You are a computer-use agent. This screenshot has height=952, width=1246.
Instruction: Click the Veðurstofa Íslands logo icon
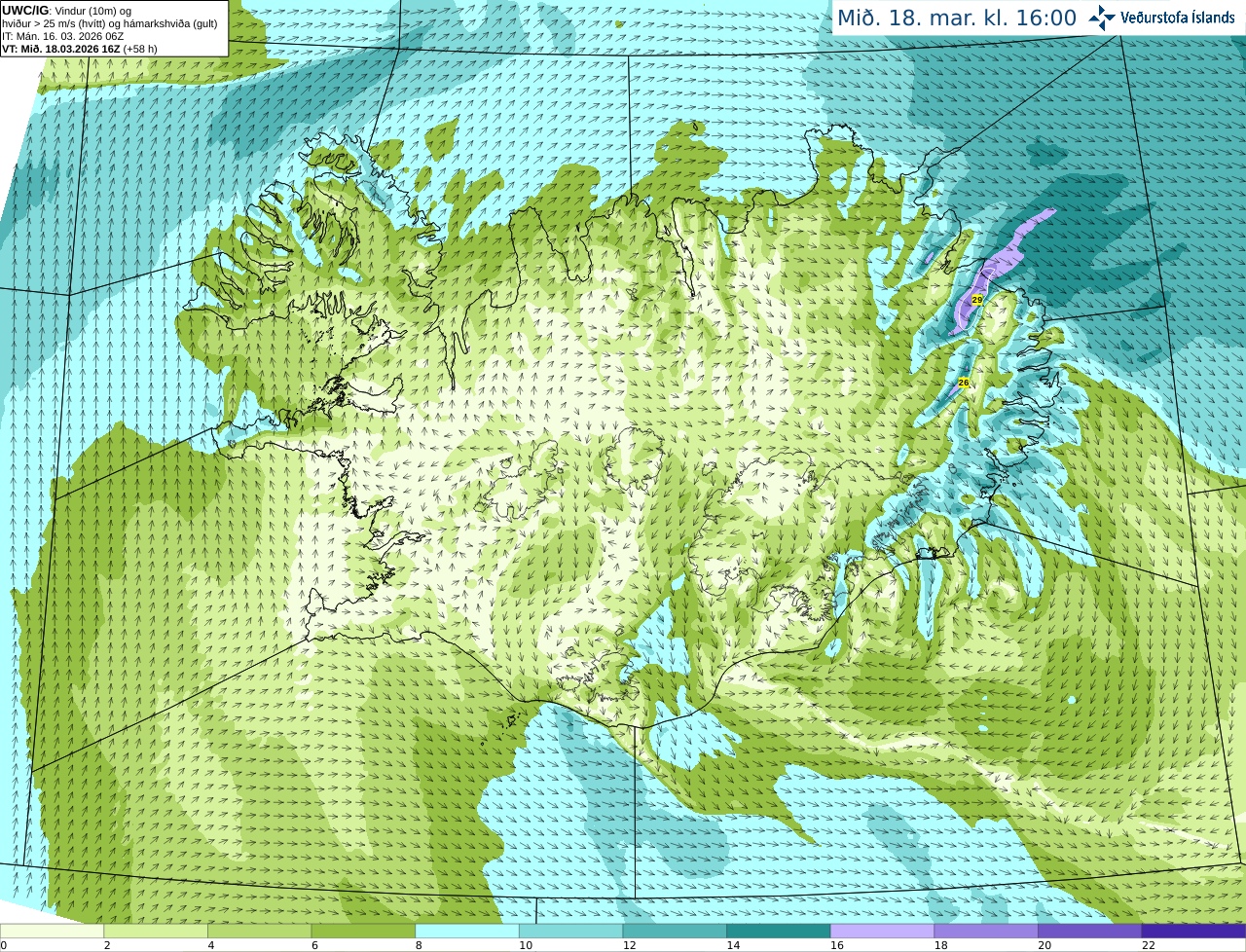click(x=1102, y=18)
